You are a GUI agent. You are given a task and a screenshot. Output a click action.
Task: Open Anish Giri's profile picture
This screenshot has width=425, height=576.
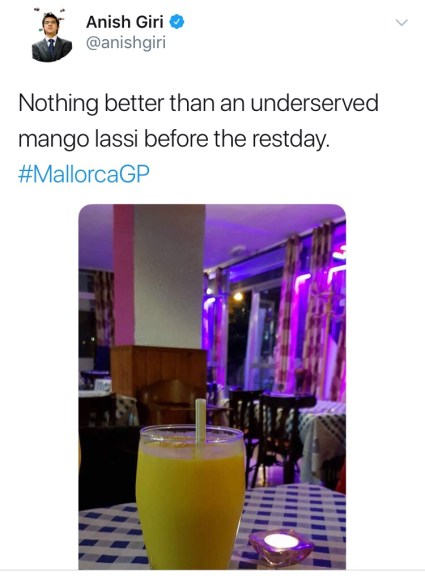(52, 35)
